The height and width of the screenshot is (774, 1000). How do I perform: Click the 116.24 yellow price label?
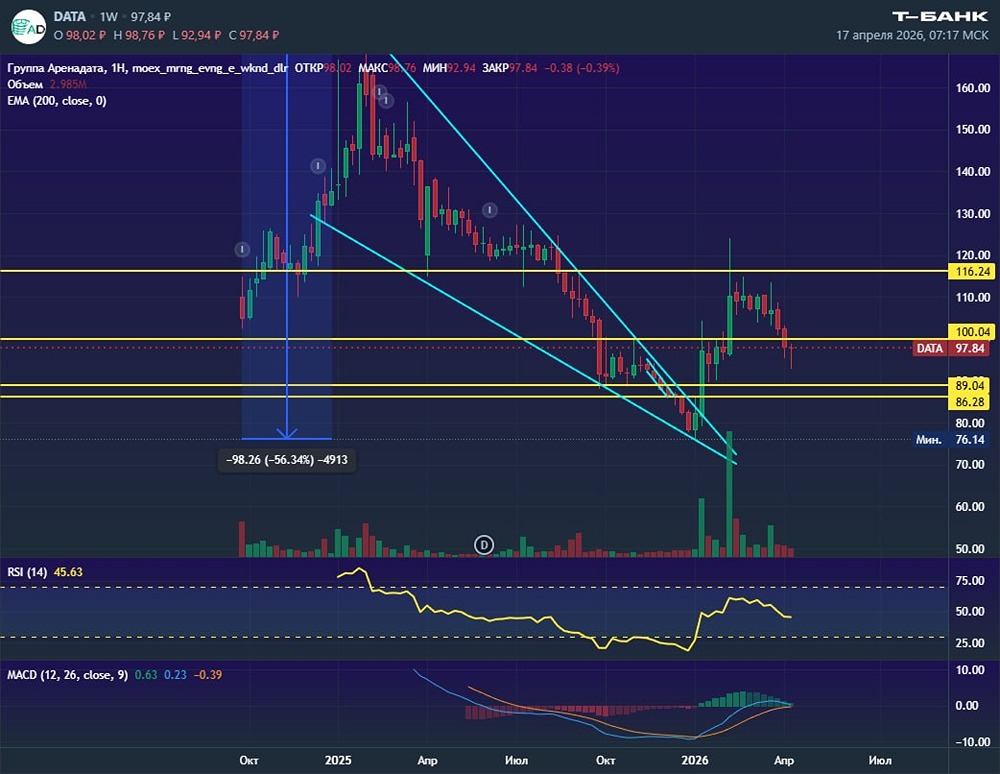971,272
